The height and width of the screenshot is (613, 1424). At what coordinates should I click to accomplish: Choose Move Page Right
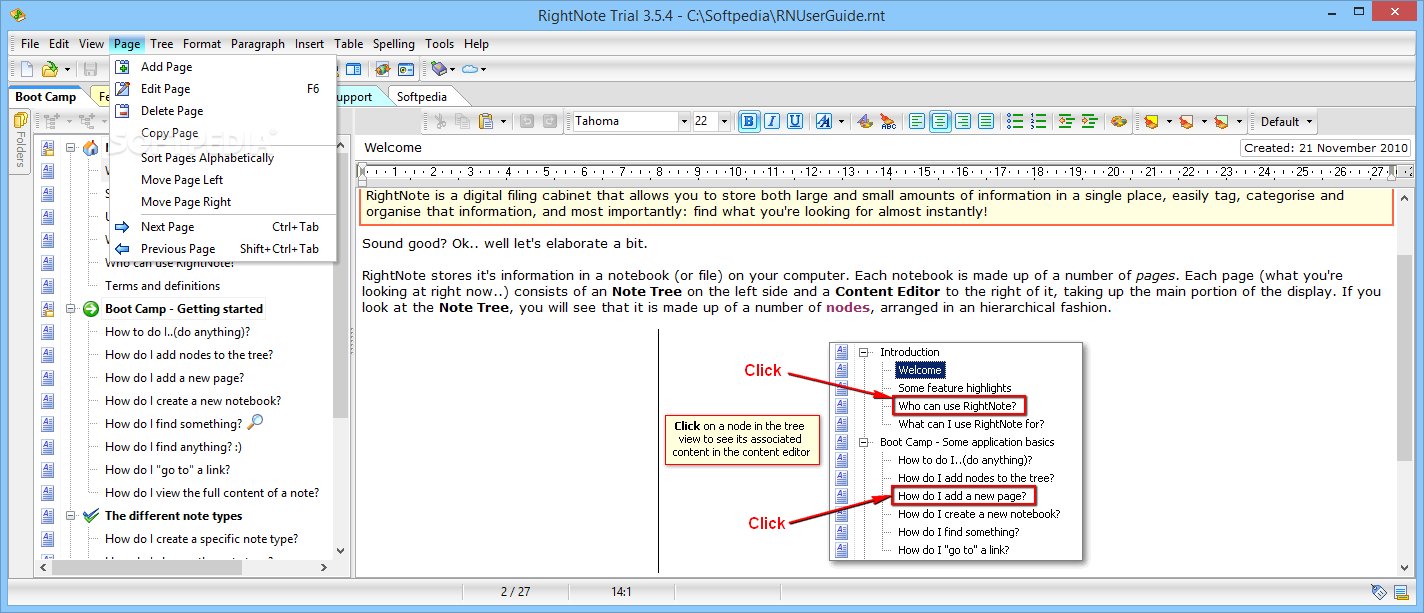(x=186, y=202)
